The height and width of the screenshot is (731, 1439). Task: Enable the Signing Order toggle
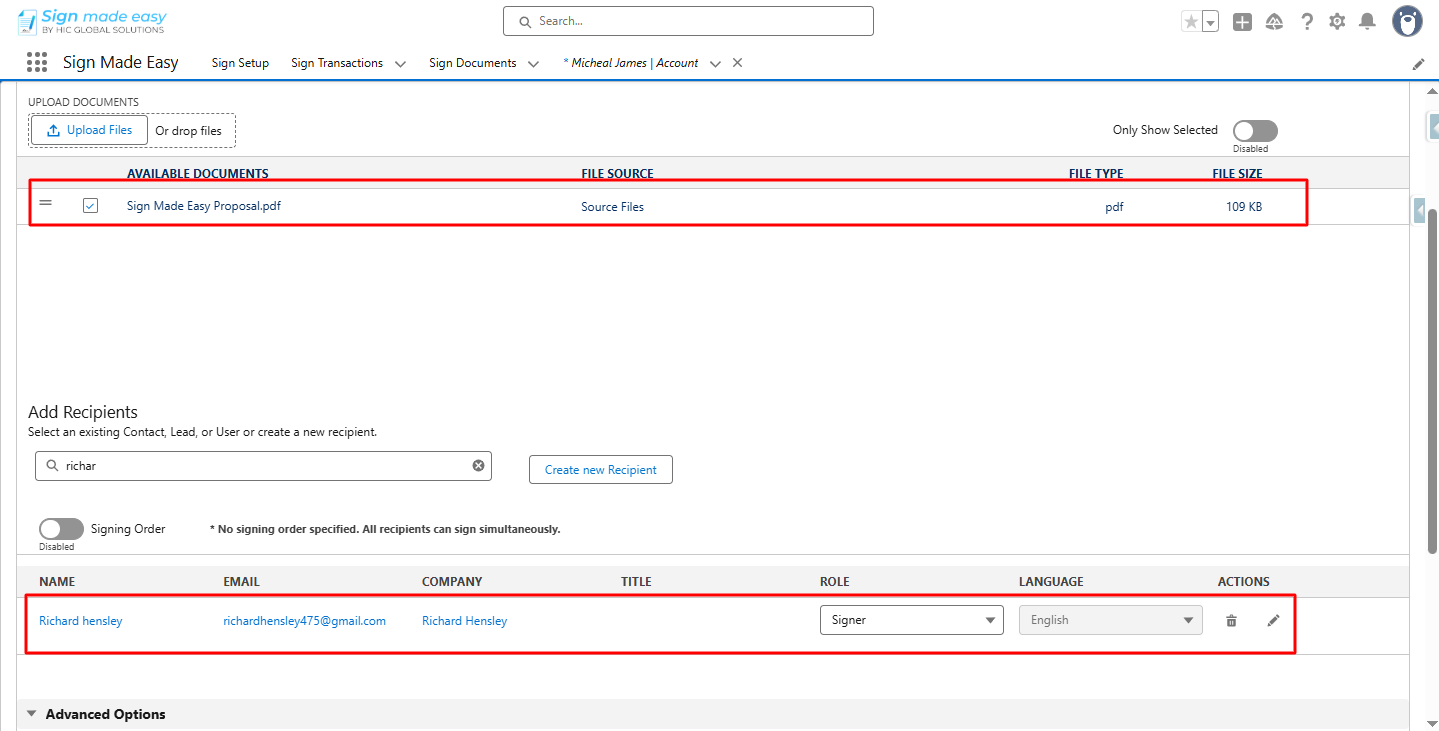pyautogui.click(x=61, y=529)
